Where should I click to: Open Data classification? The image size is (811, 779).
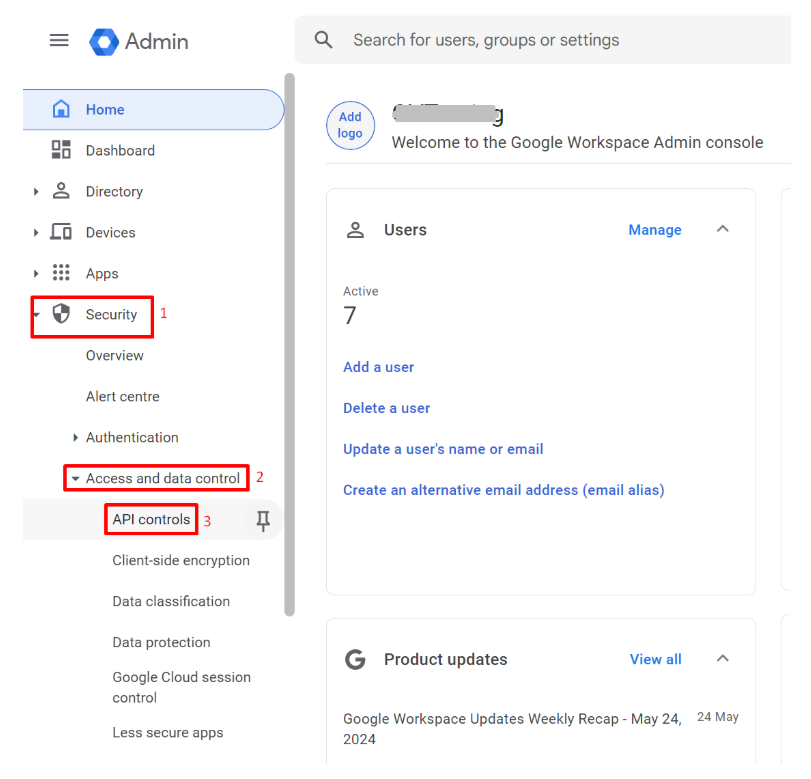coord(171,601)
